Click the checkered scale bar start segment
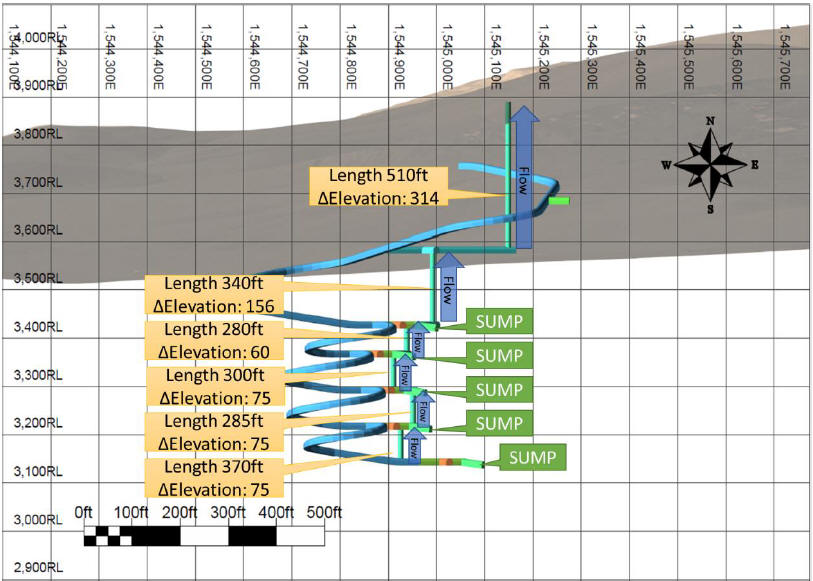Viewport: 813px width, 581px height. 108,536
